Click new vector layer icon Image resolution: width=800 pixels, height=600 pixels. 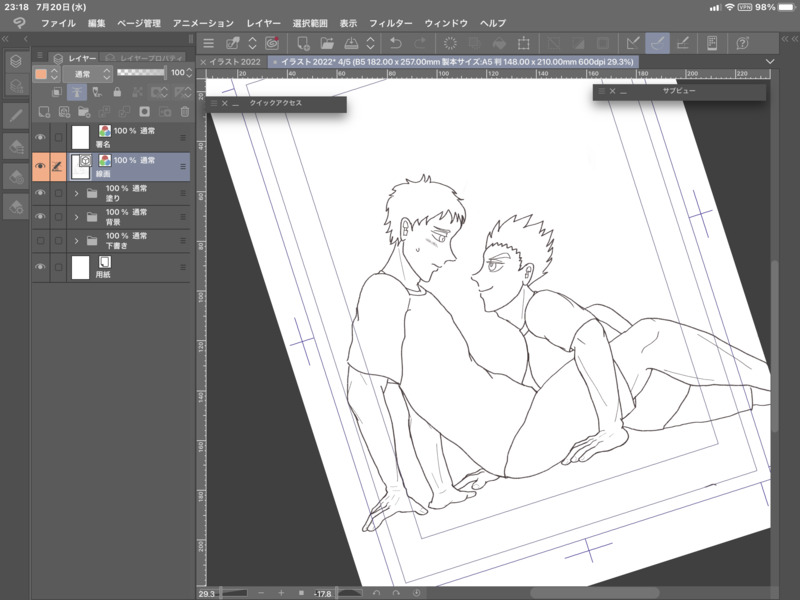tap(64, 112)
